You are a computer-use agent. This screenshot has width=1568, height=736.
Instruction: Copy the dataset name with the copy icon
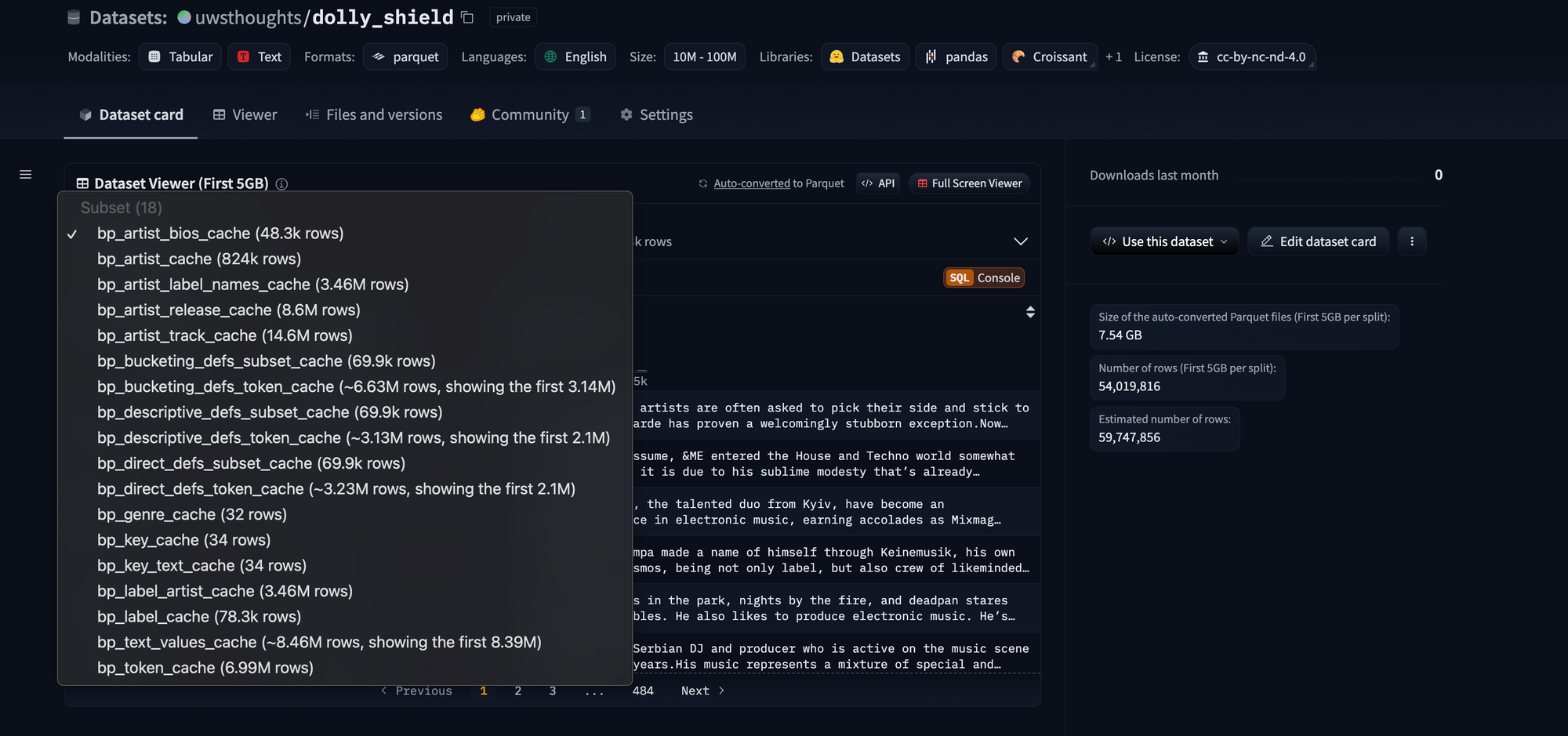click(467, 17)
